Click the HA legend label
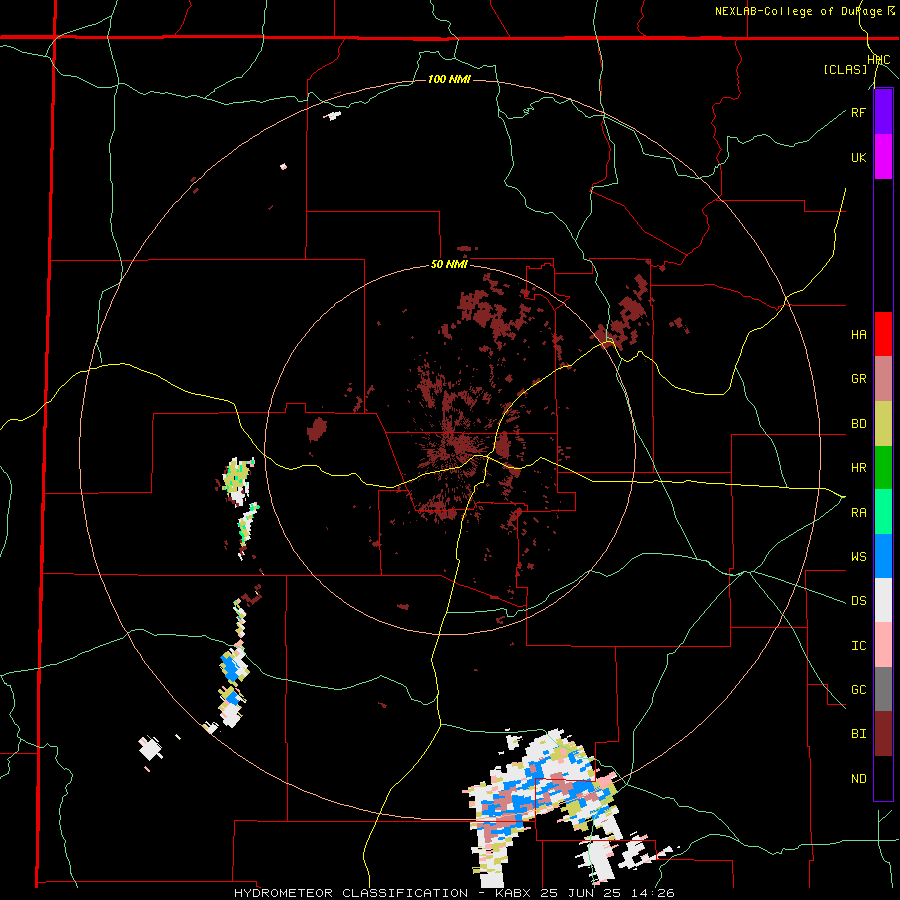The image size is (900, 900). pos(858,335)
